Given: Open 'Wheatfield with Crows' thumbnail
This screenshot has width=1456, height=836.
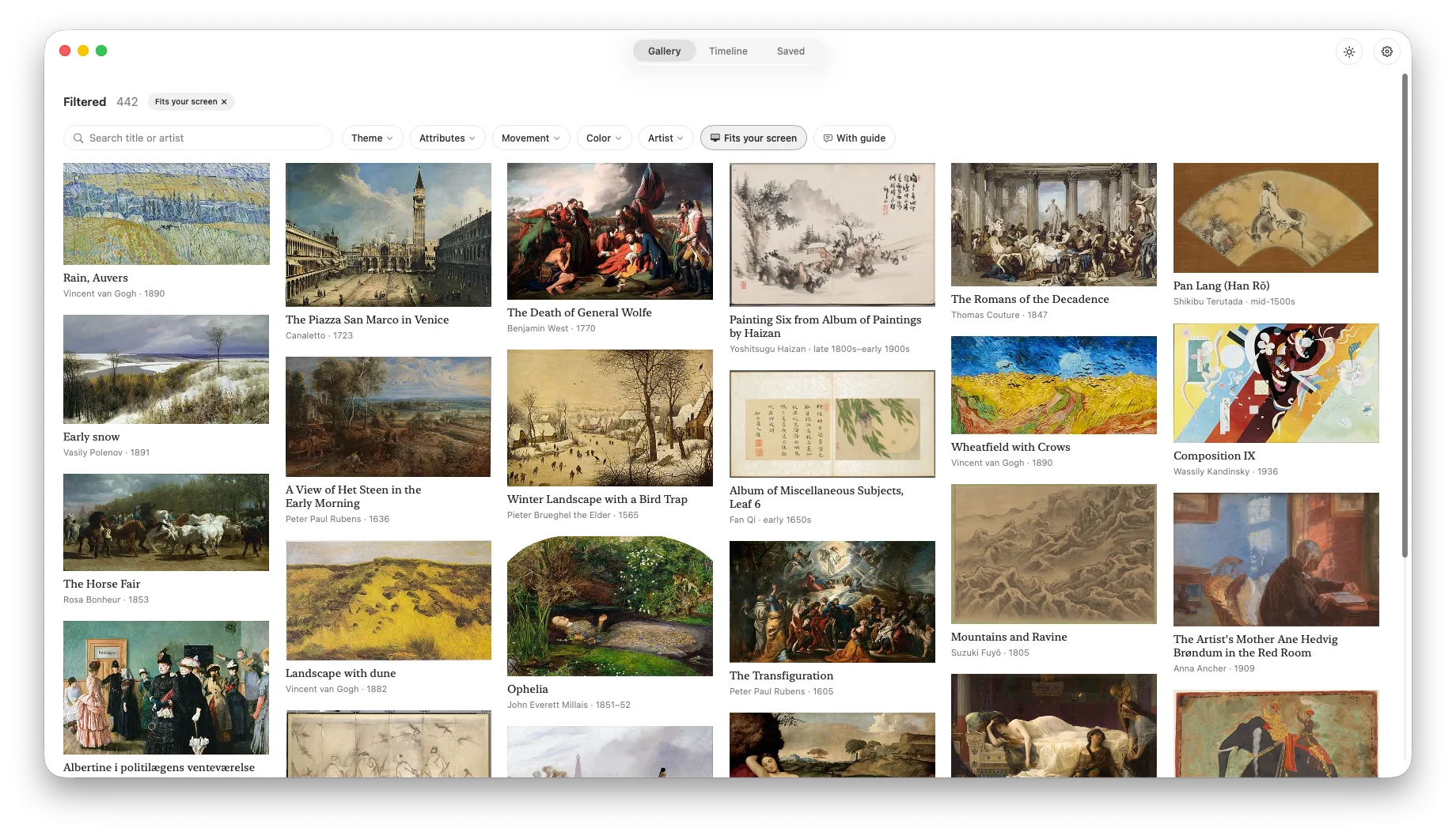Looking at the screenshot, I should pos(1054,385).
